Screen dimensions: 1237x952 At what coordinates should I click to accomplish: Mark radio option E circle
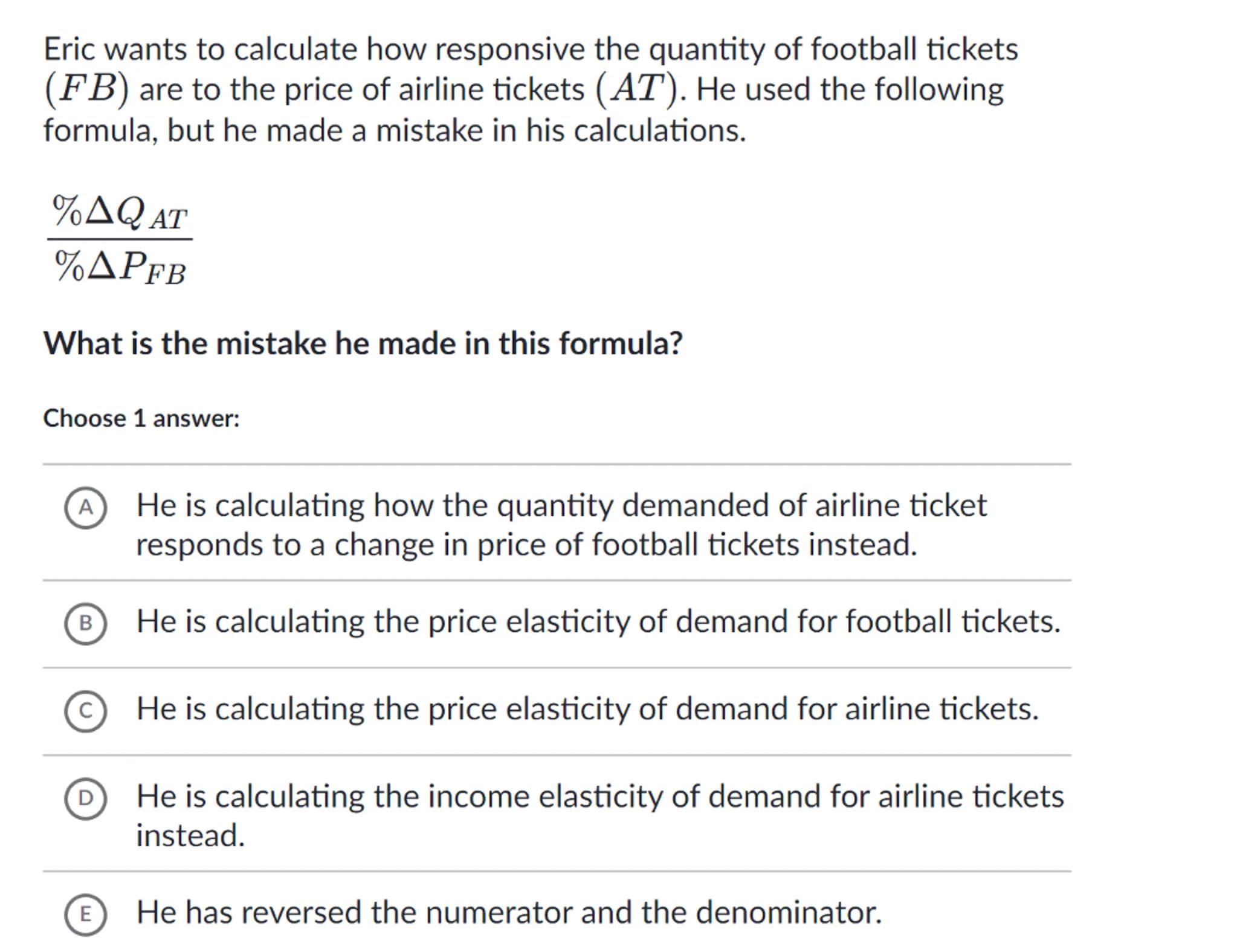point(85,914)
